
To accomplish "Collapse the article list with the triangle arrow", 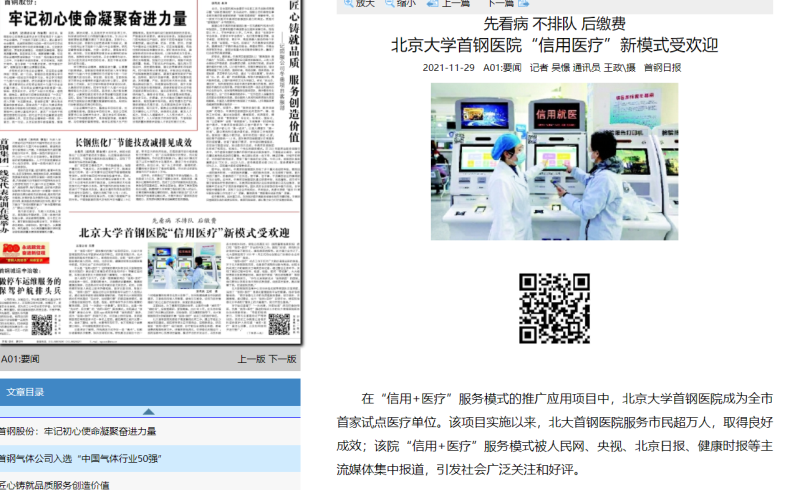I will 148,411.
